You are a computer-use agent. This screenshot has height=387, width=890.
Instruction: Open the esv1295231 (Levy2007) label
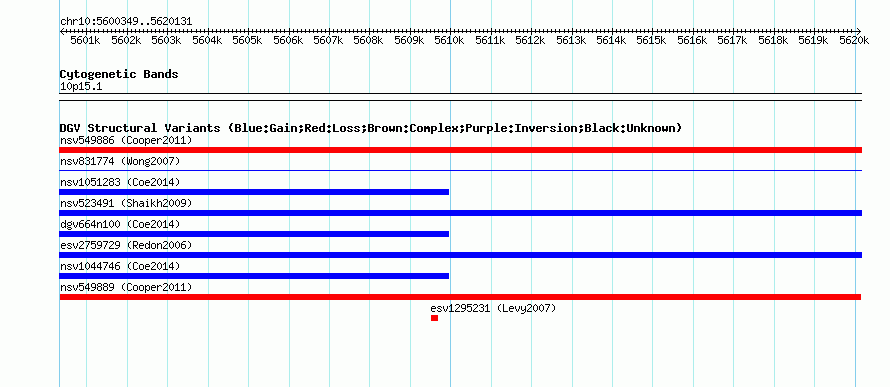[493, 308]
